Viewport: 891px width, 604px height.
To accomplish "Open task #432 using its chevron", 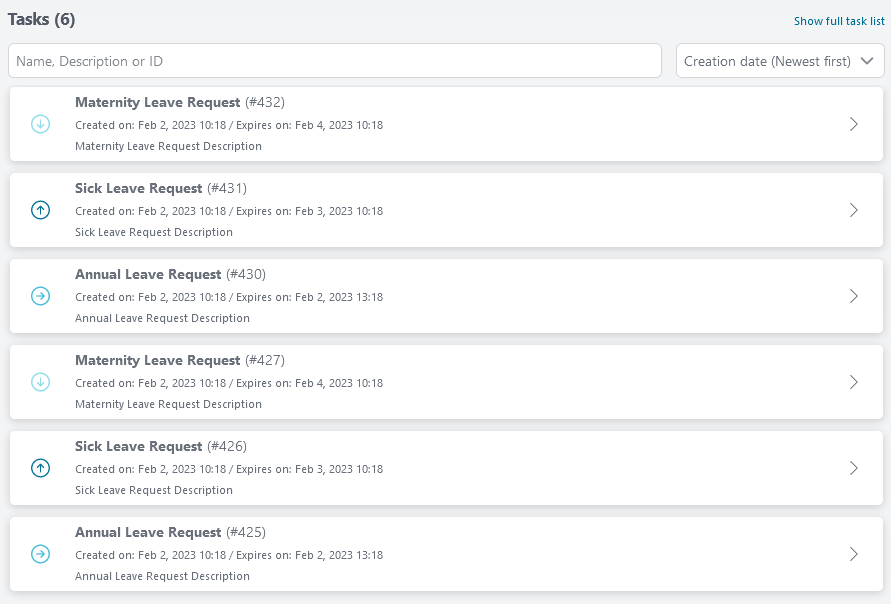I will click(x=853, y=124).
